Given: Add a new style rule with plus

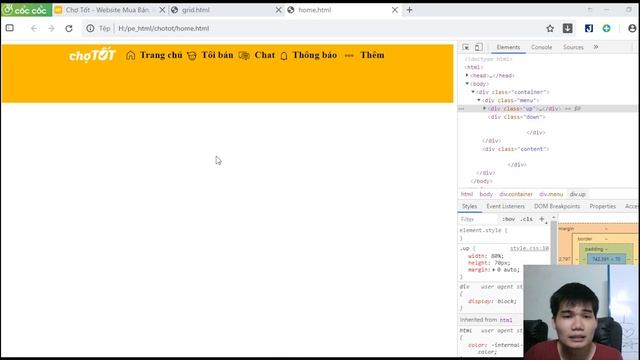Looking at the screenshot, I should 542,220.
